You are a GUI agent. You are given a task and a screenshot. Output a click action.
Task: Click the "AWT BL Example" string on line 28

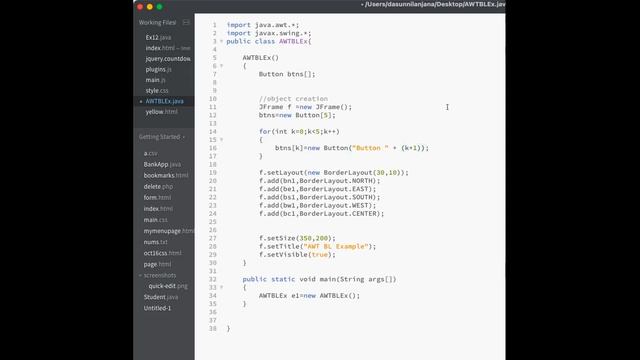click(x=336, y=246)
